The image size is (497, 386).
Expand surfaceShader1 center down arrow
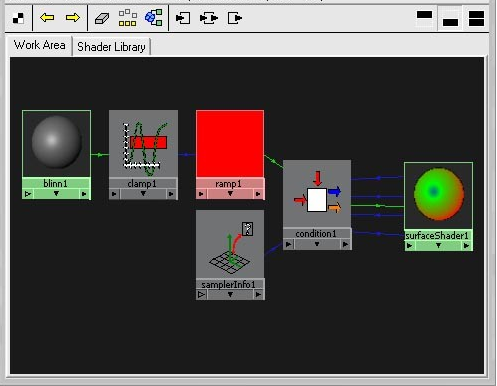438,246
